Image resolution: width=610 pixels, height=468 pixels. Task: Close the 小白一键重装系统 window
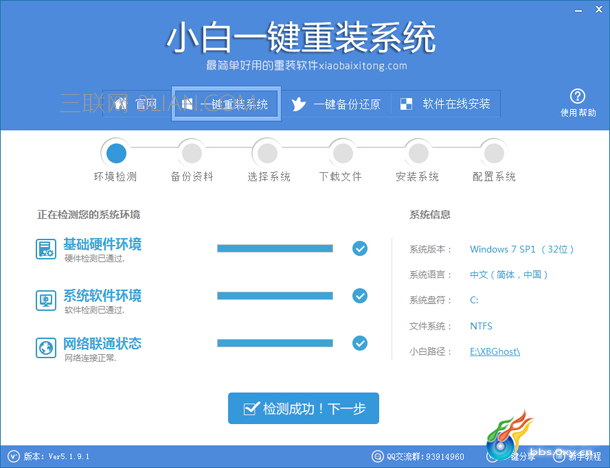[599, 10]
